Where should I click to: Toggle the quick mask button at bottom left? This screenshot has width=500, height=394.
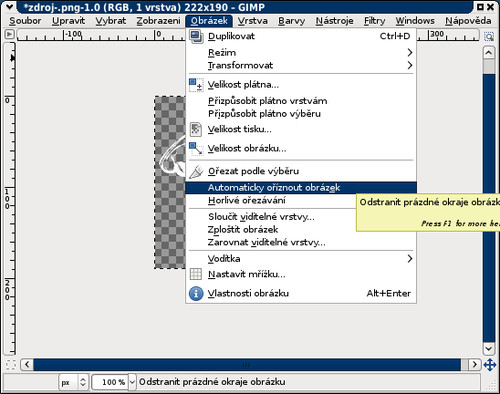pos(11,364)
